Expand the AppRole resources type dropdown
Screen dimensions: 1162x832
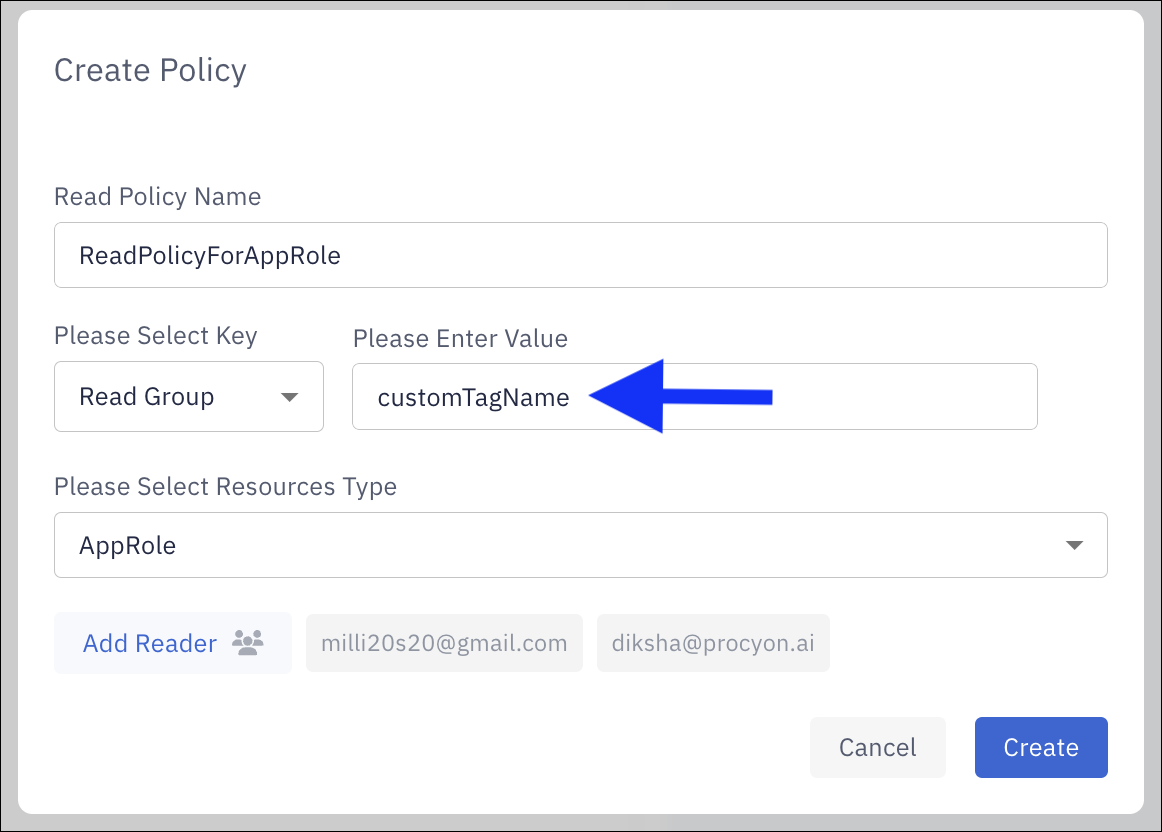click(x=580, y=545)
